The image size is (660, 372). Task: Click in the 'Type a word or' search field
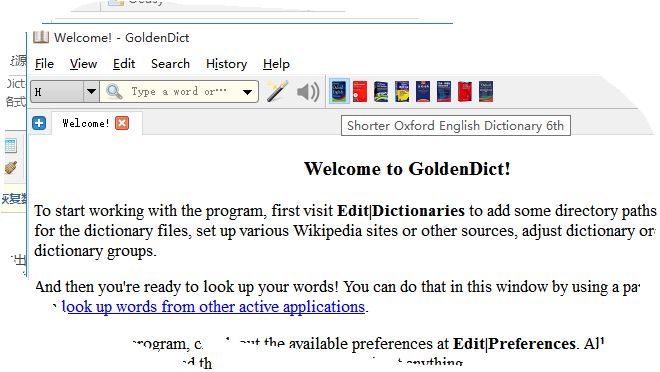pos(178,92)
